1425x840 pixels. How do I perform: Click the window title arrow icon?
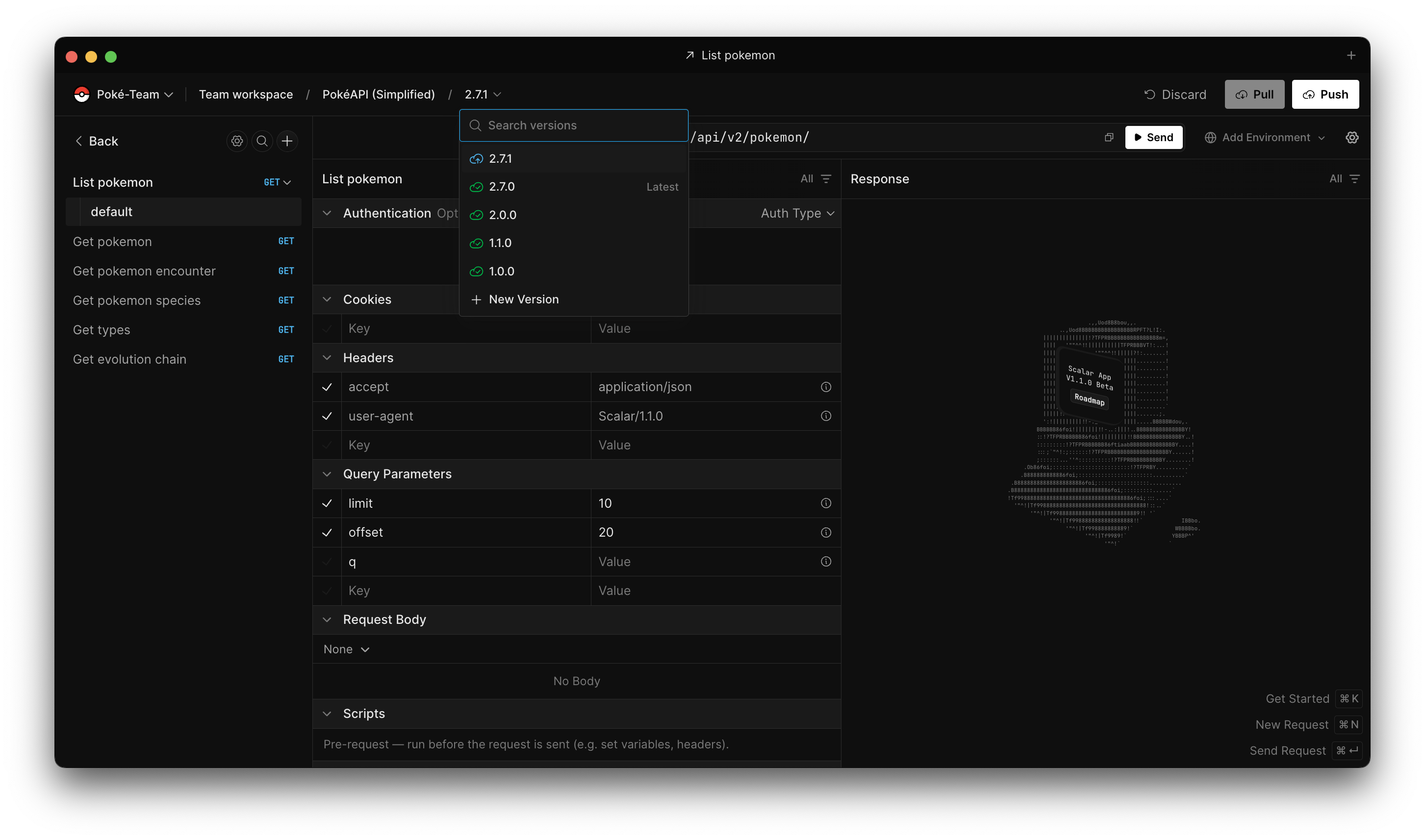click(x=689, y=55)
